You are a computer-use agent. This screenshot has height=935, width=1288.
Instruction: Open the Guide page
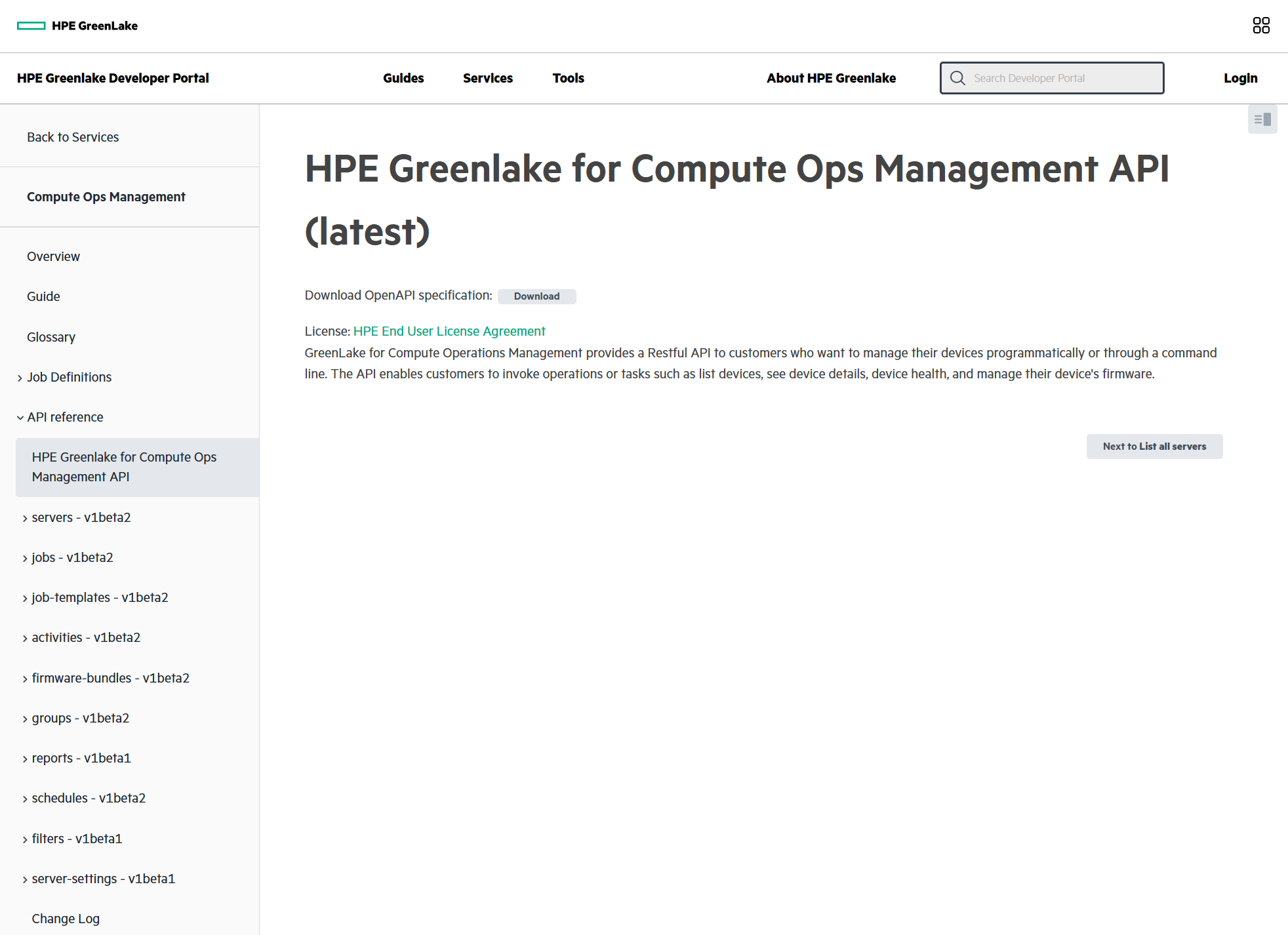point(43,296)
